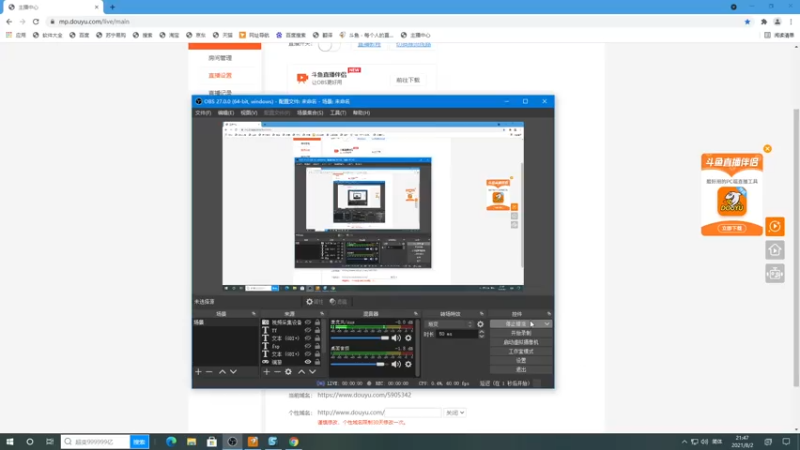Image resolution: width=800 pixels, height=450 pixels.
Task: Undock the Controls panel header icon
Action: click(x=549, y=314)
